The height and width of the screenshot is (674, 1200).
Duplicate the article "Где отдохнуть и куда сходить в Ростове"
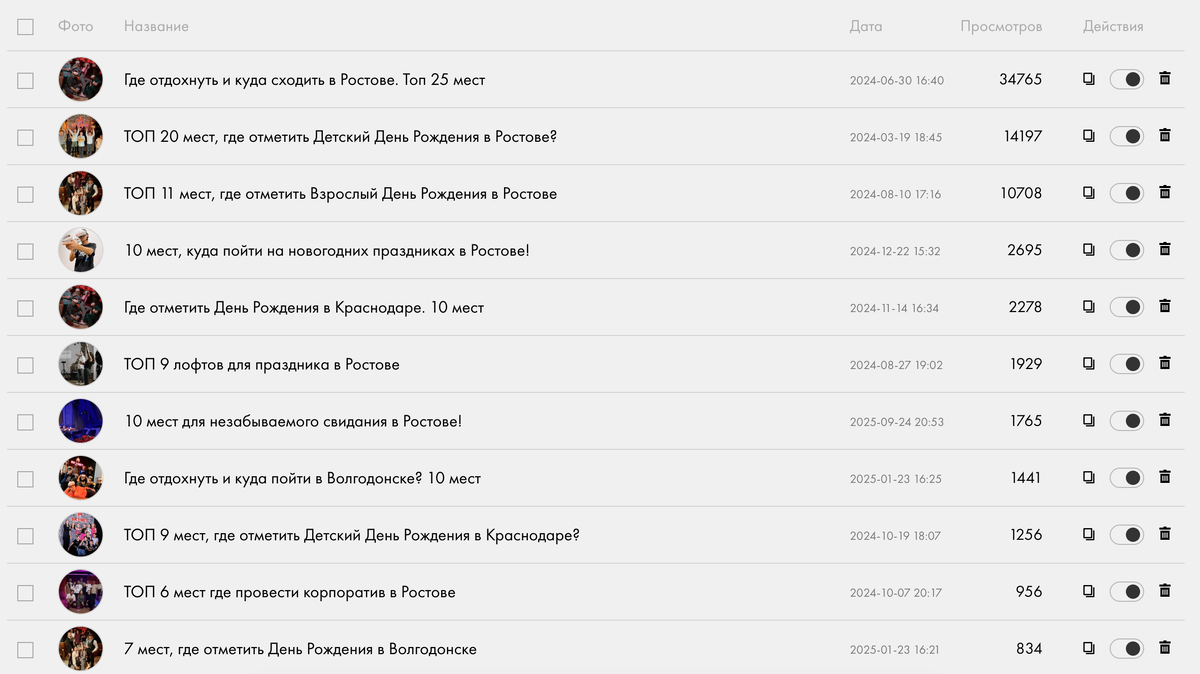[1089, 80]
